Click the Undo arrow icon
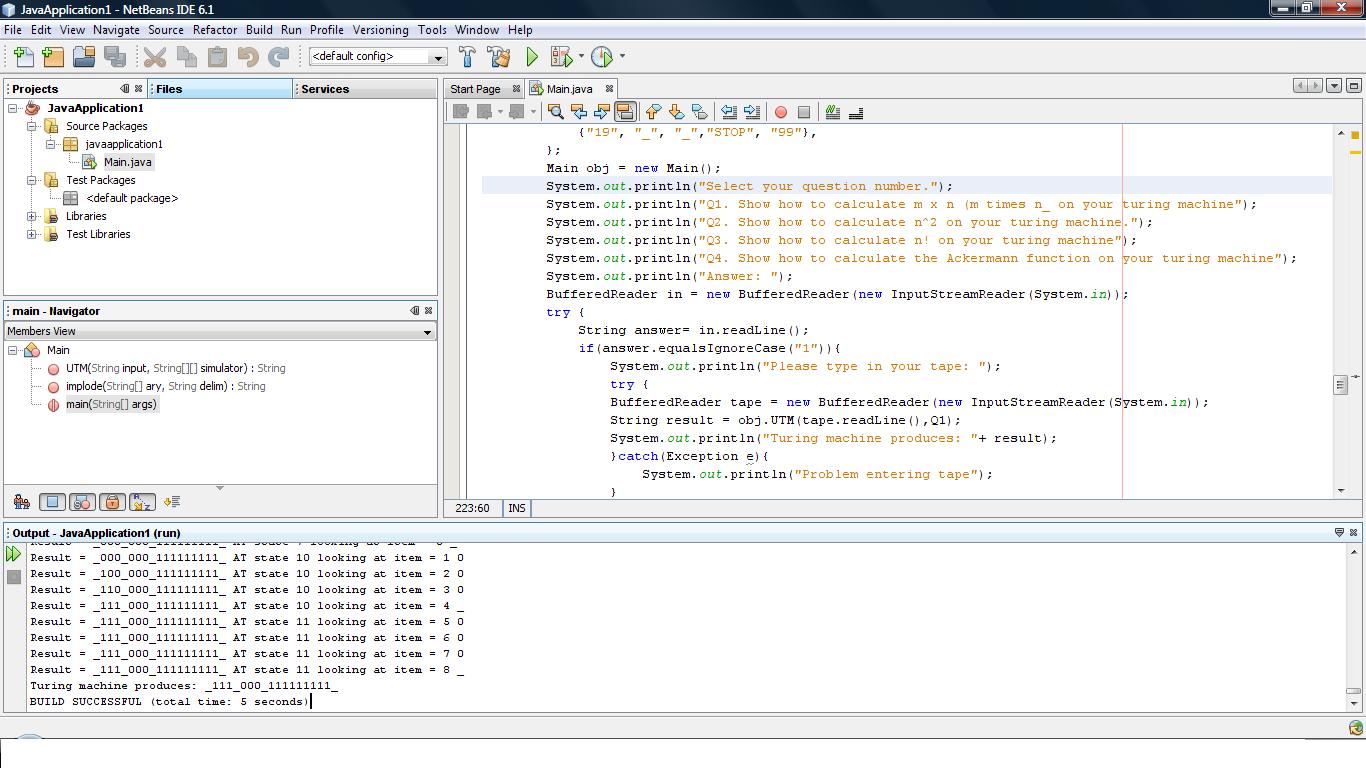The height and width of the screenshot is (768, 1366). tap(248, 57)
